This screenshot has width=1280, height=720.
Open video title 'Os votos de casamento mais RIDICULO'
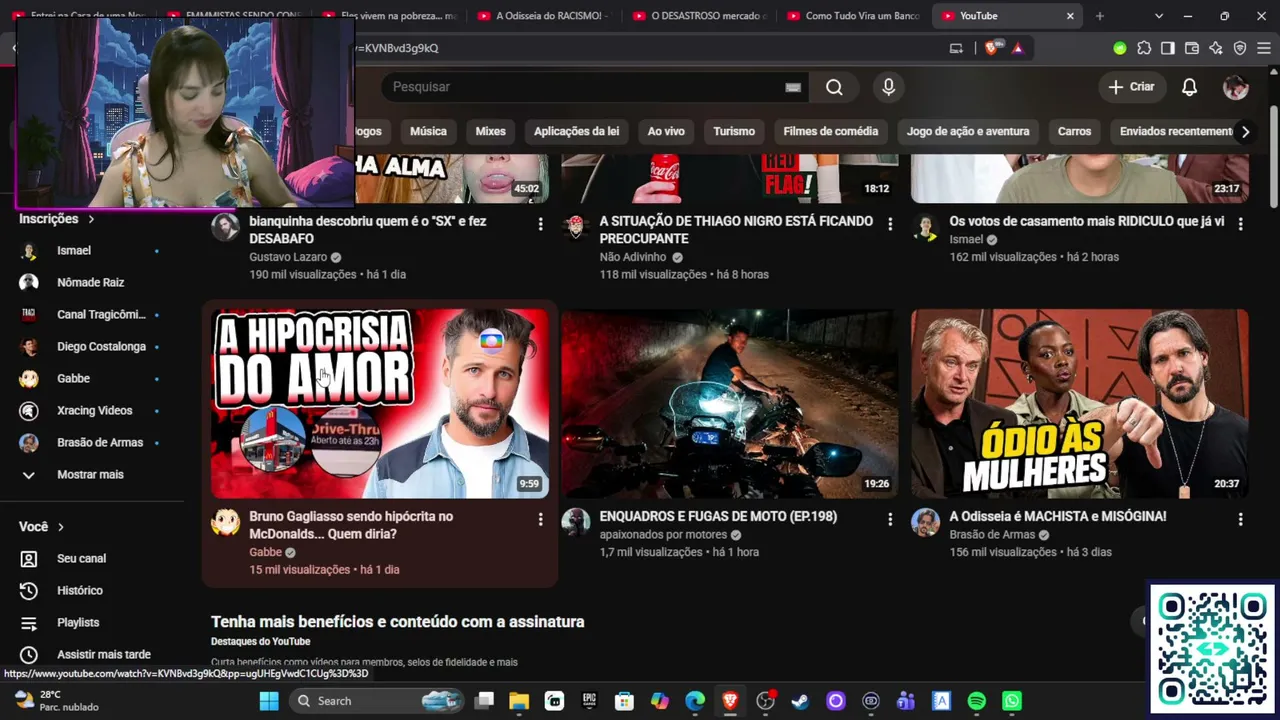pyautogui.click(x=1087, y=221)
